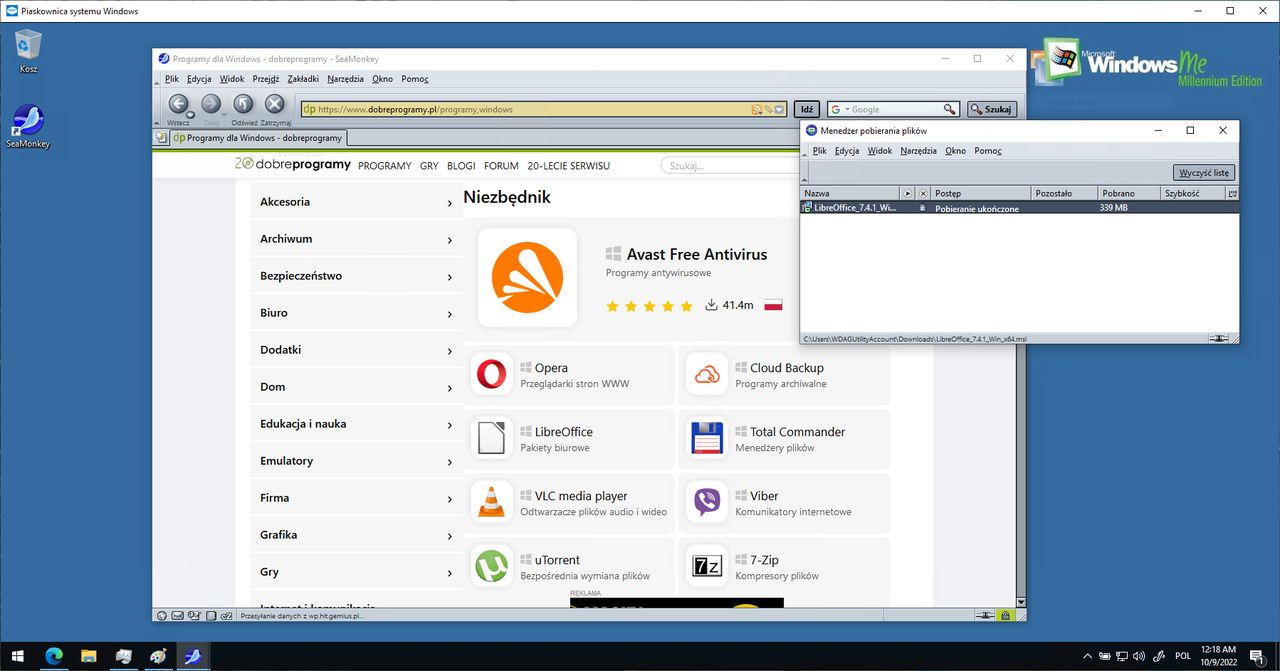Click the 7-Zip program icon

pyautogui.click(x=707, y=567)
